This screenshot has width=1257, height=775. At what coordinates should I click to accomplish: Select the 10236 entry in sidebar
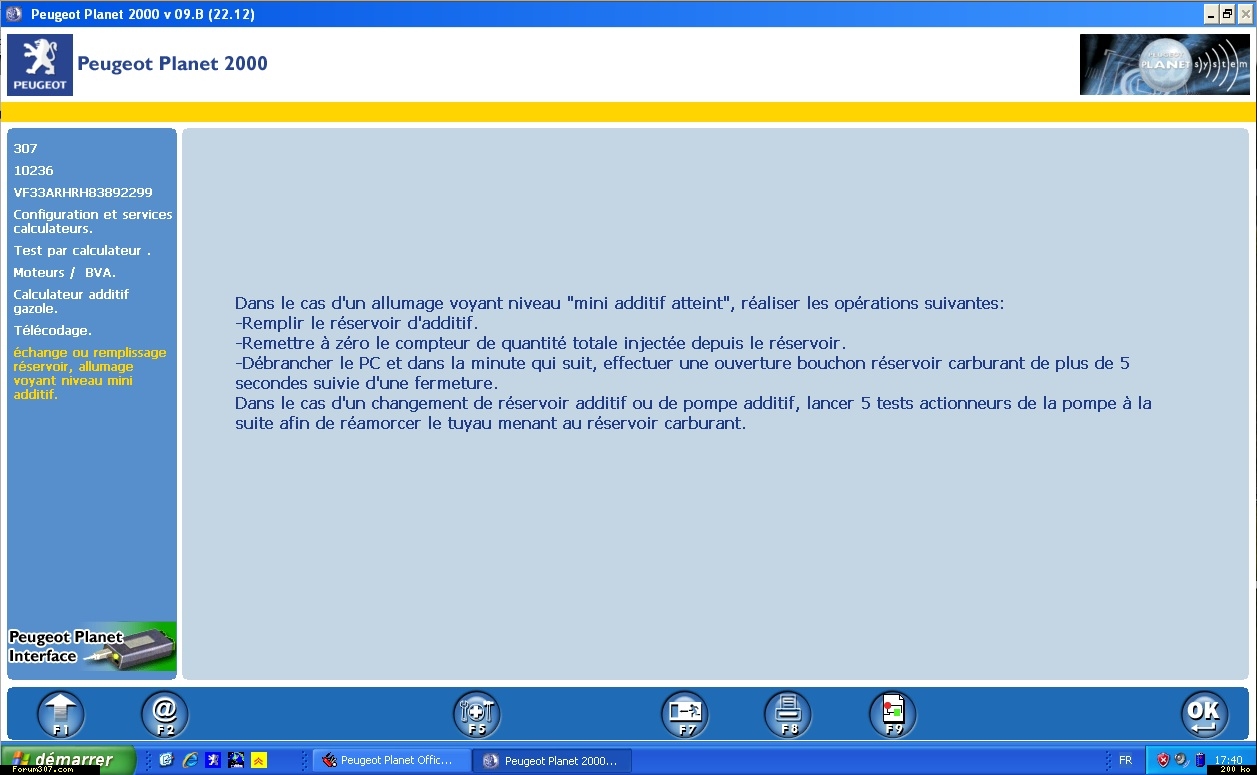(33, 171)
